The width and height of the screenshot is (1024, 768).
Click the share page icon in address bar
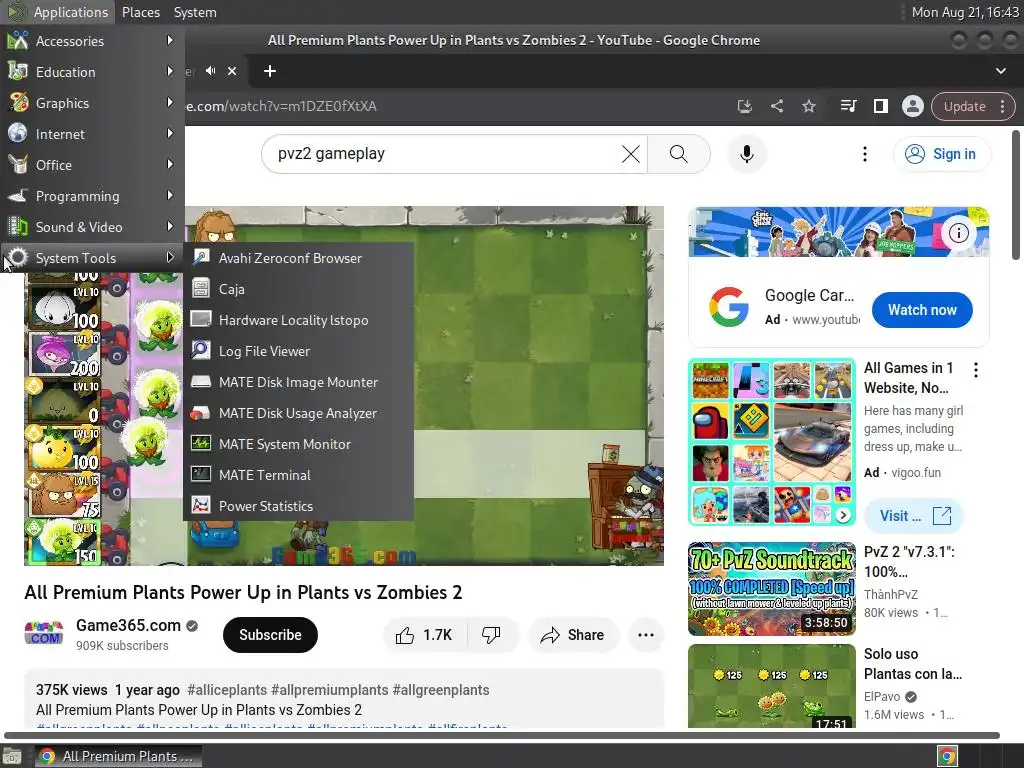pos(776,106)
